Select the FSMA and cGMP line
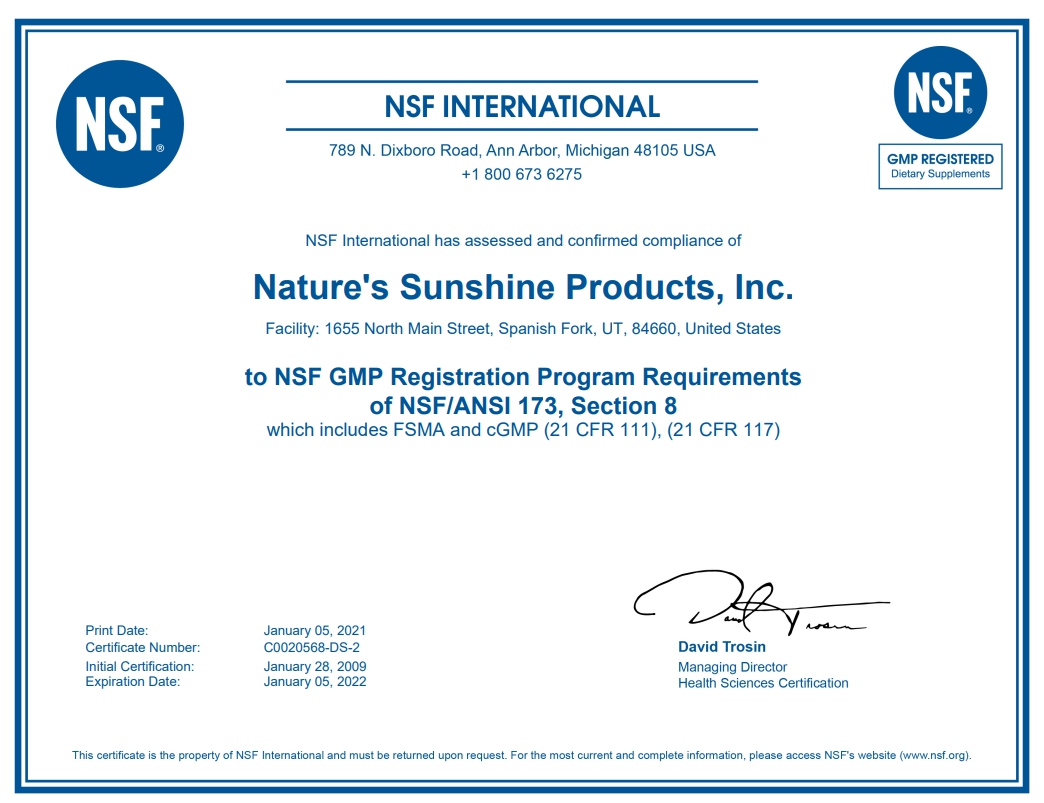The height and width of the screenshot is (803, 1044). pos(523,430)
